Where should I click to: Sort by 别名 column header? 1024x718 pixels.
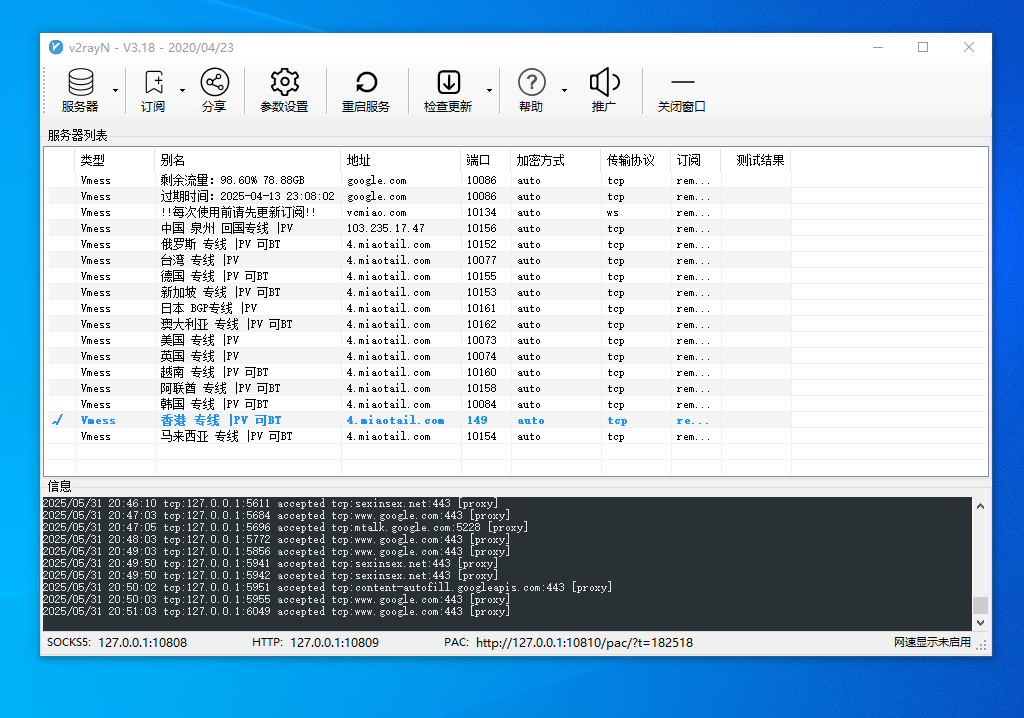coord(248,160)
